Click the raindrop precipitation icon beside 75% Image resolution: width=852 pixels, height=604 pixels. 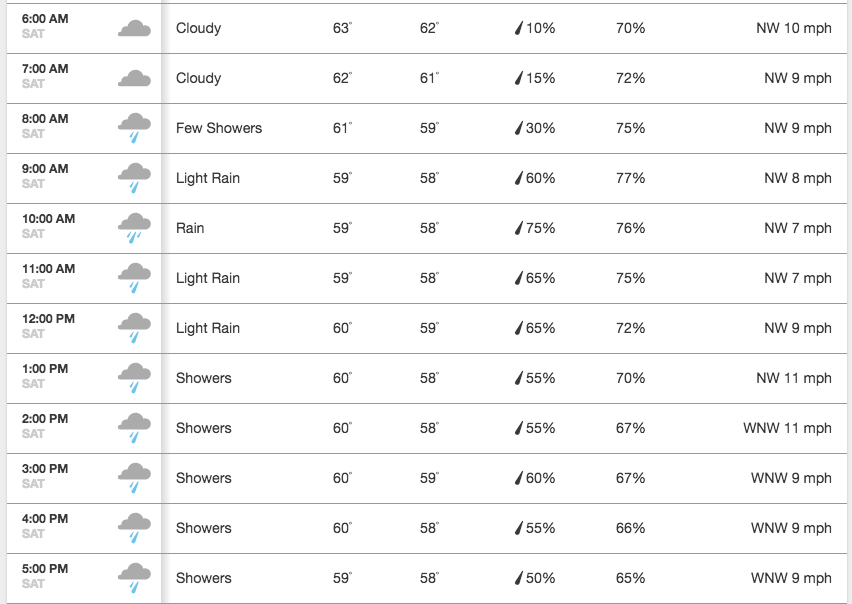point(518,228)
